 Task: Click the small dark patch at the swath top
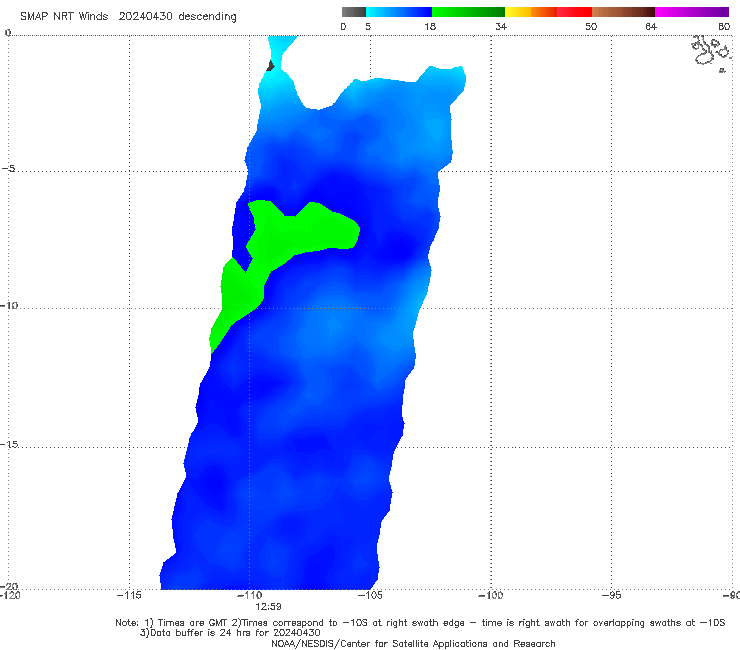(x=270, y=66)
